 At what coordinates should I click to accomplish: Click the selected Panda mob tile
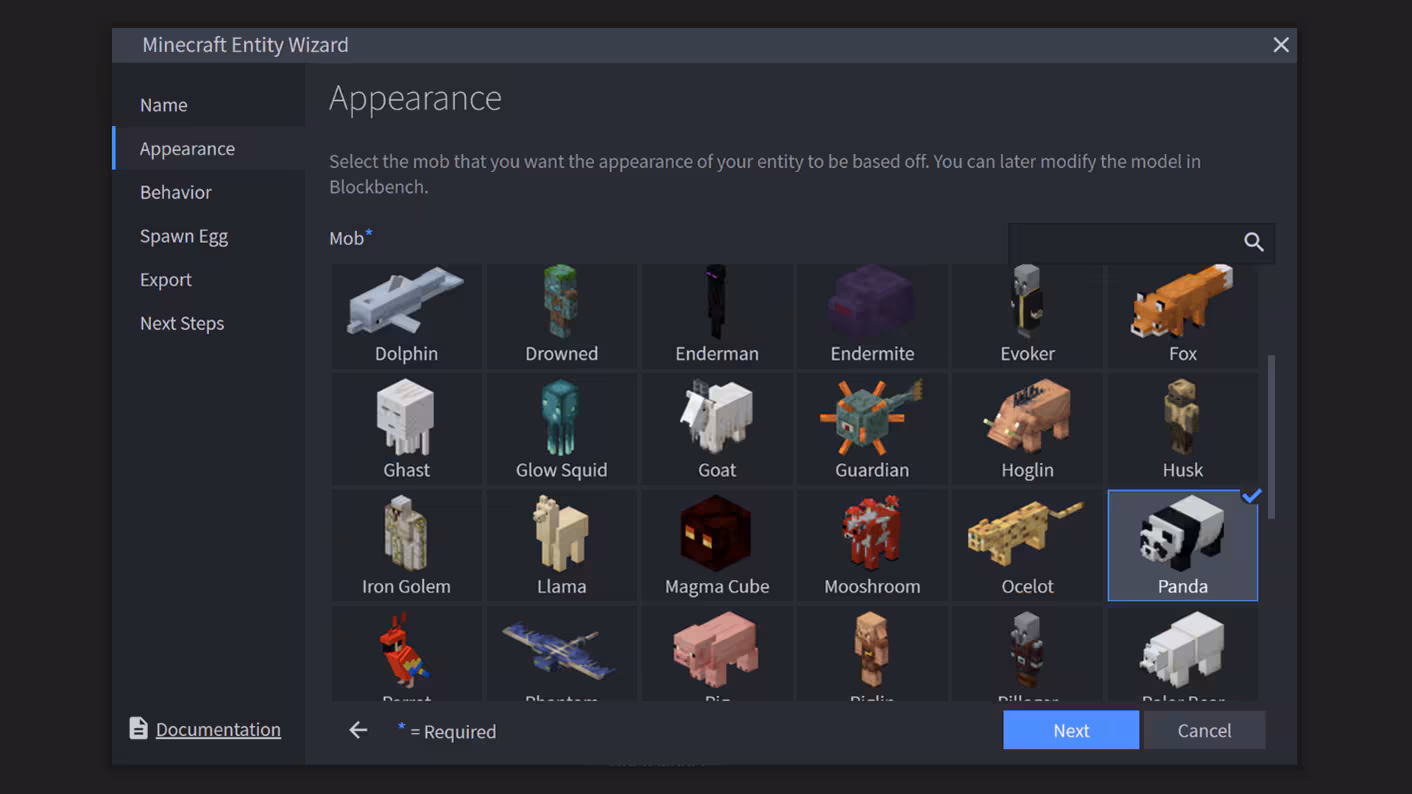1182,545
